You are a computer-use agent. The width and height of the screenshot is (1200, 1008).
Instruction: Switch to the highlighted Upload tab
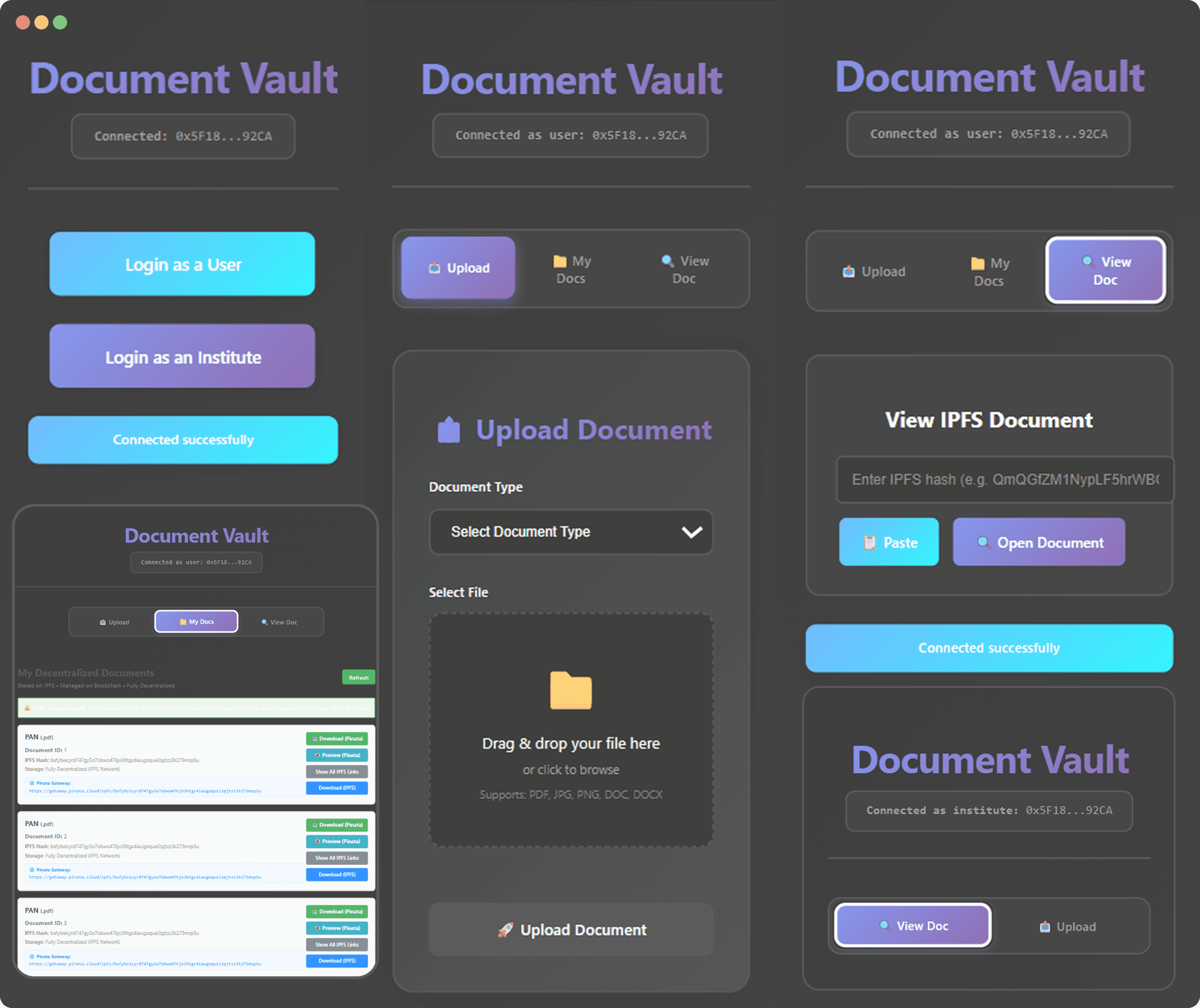pos(458,268)
